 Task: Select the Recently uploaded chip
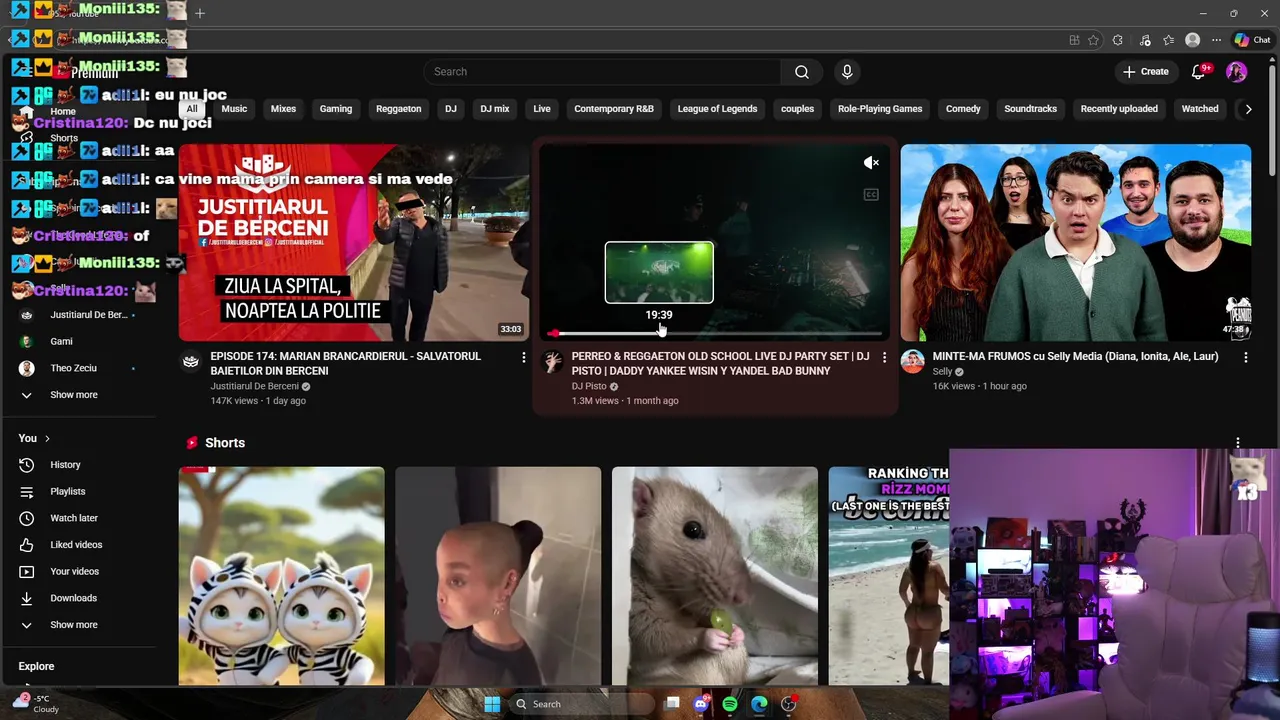tap(1119, 109)
